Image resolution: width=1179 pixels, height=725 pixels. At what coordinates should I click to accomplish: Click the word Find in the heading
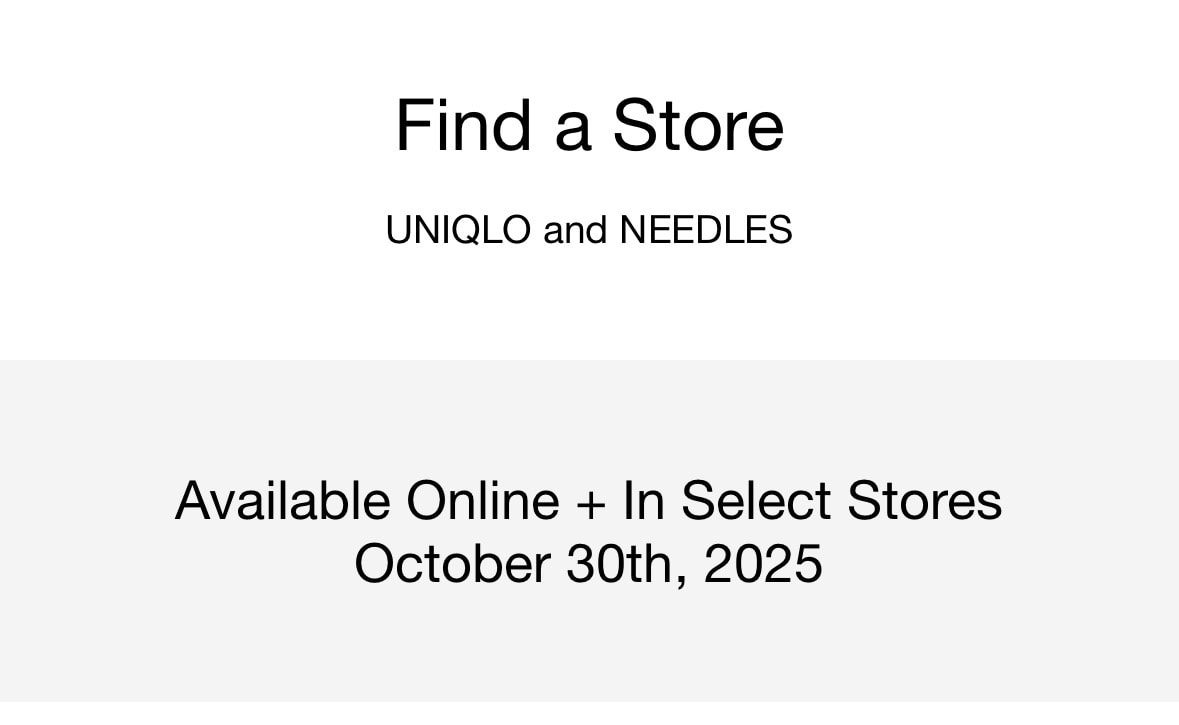(463, 126)
